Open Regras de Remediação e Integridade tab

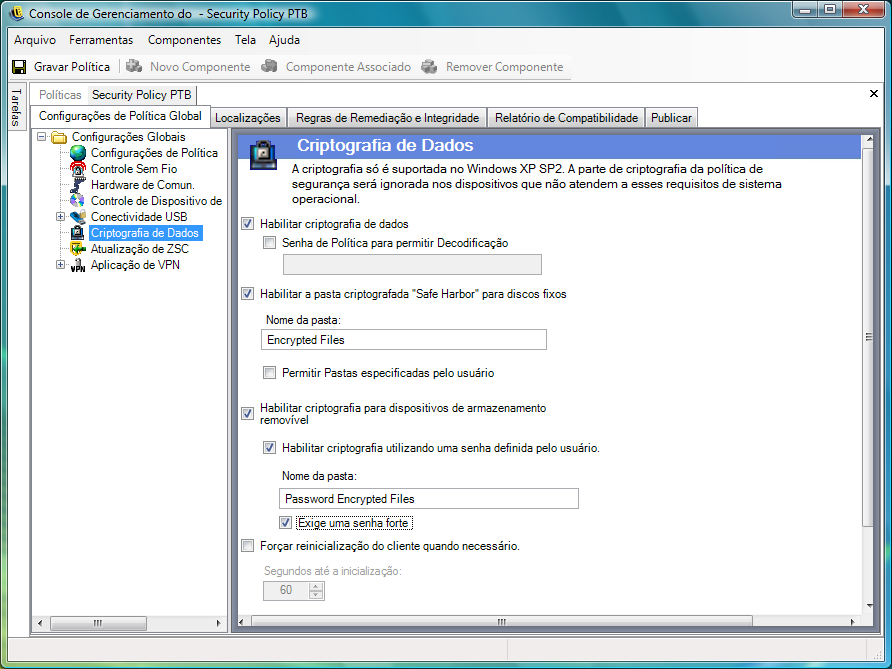pos(387,118)
